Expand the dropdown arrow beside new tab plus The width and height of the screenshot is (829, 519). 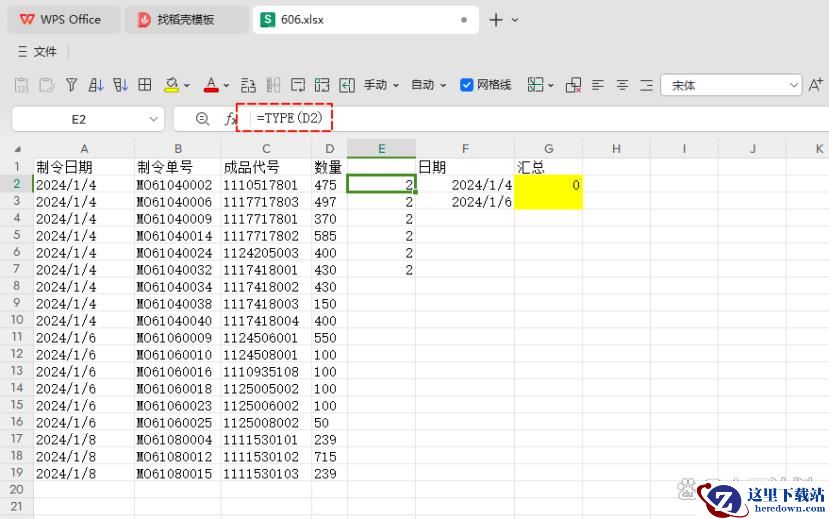[515, 20]
